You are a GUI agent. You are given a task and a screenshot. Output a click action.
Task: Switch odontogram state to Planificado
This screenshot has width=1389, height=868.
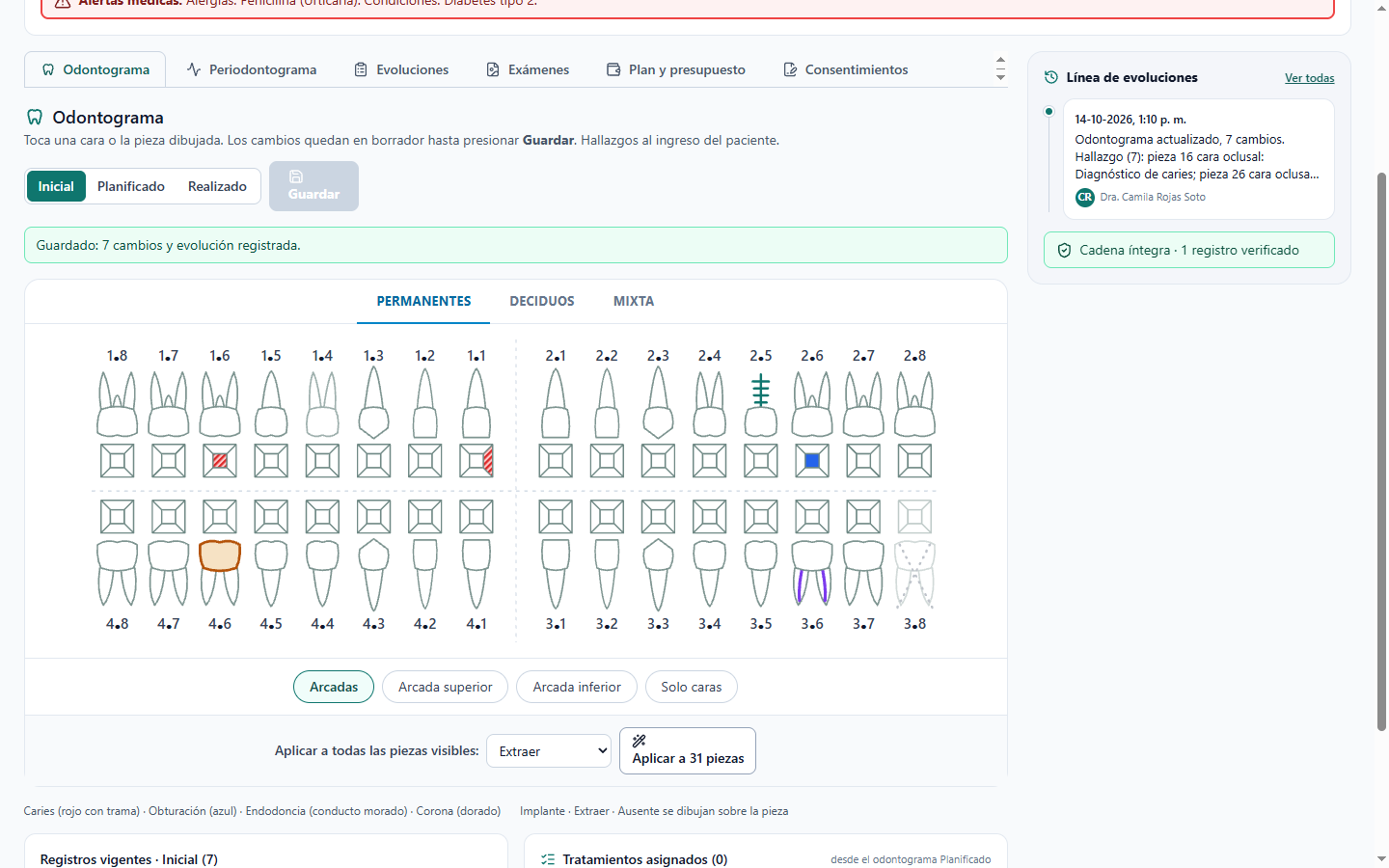(131, 186)
